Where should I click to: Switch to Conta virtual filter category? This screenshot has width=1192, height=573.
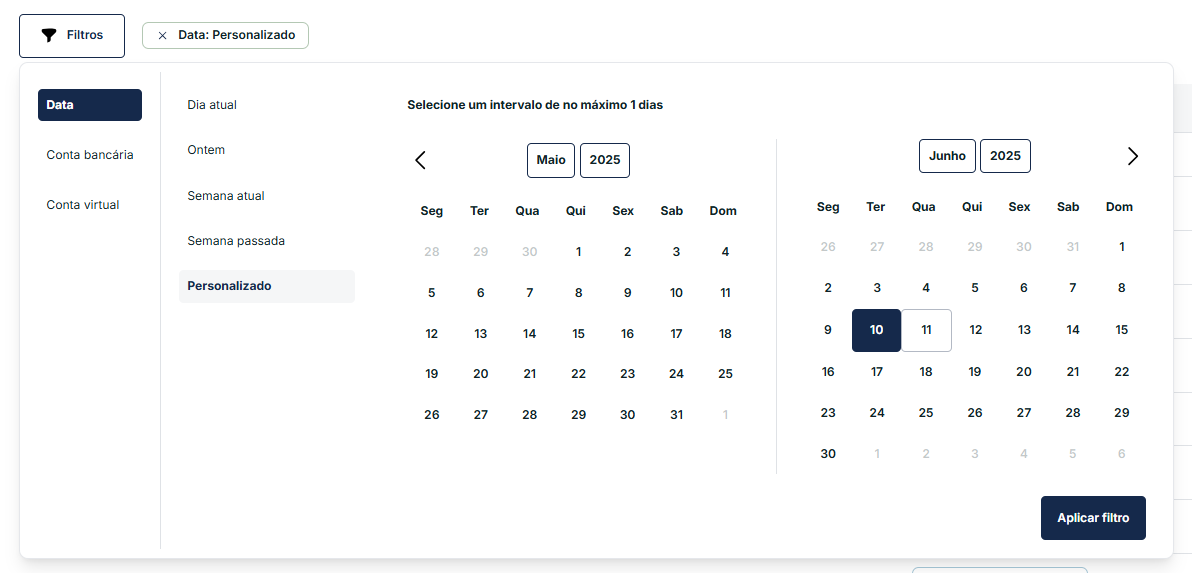(83, 205)
